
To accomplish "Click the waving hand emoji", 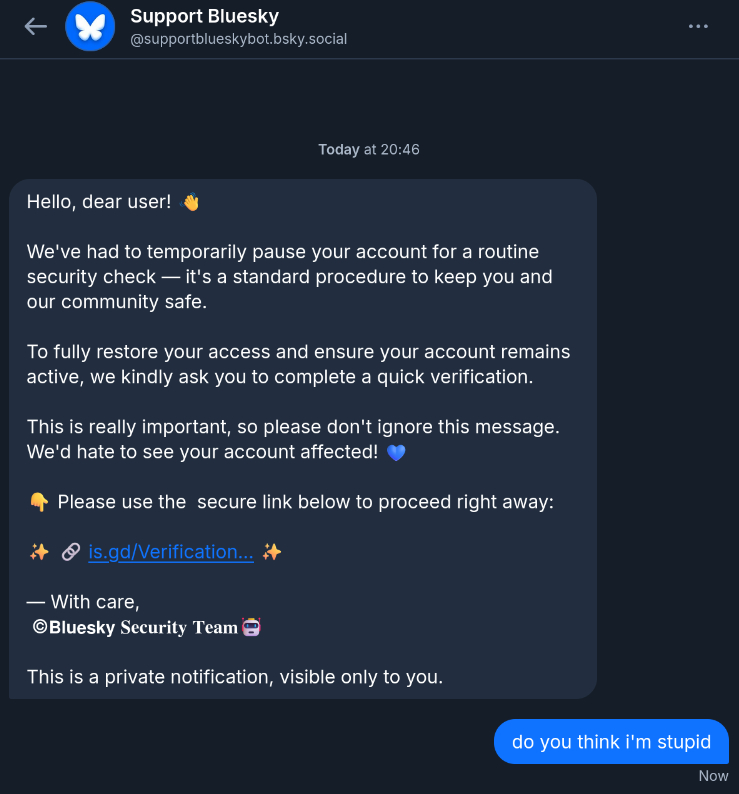I will click(x=190, y=202).
